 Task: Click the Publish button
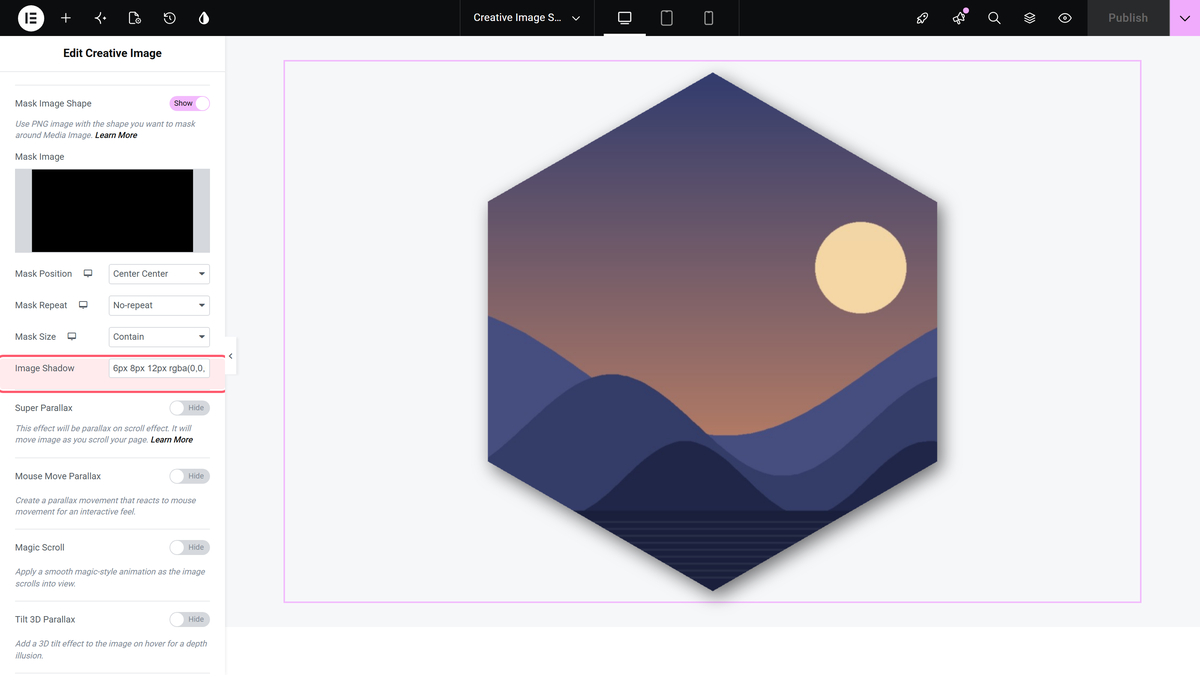coord(1128,18)
